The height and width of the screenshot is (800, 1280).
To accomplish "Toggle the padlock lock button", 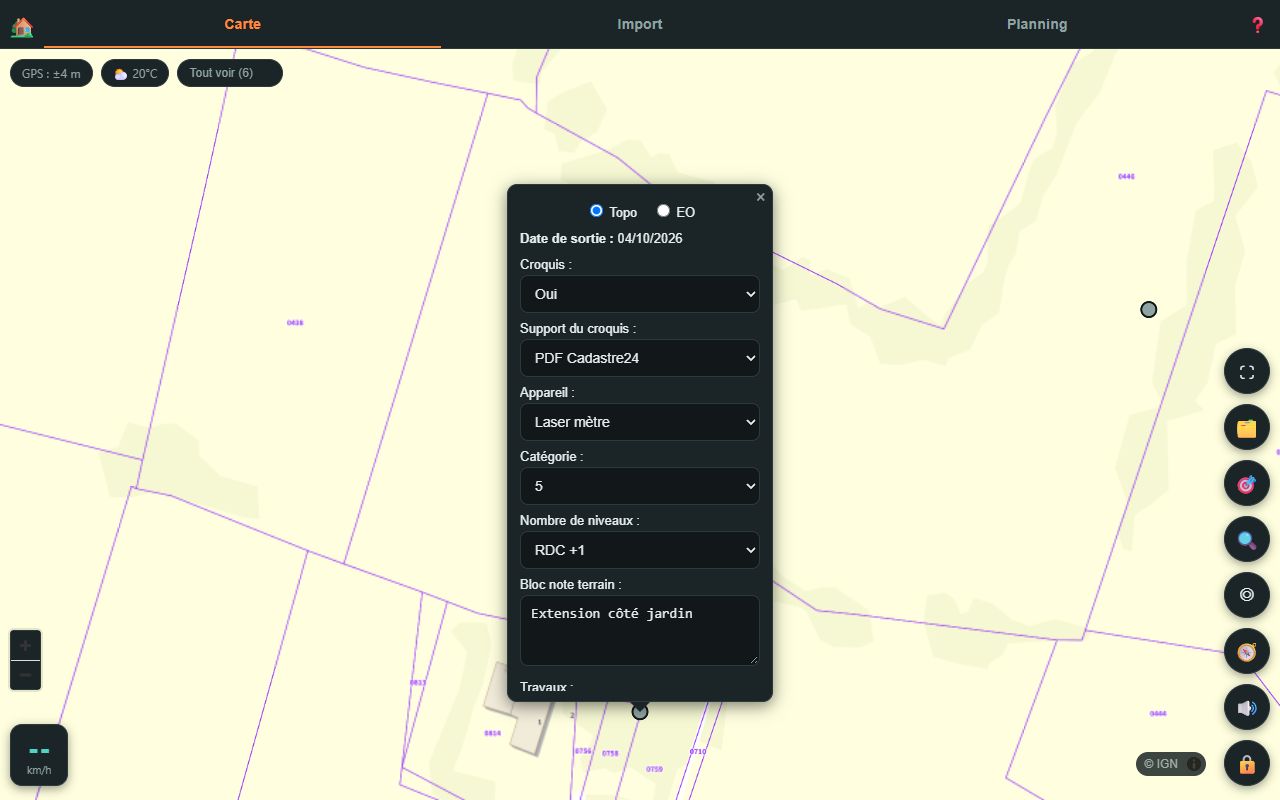I will click(x=1247, y=764).
